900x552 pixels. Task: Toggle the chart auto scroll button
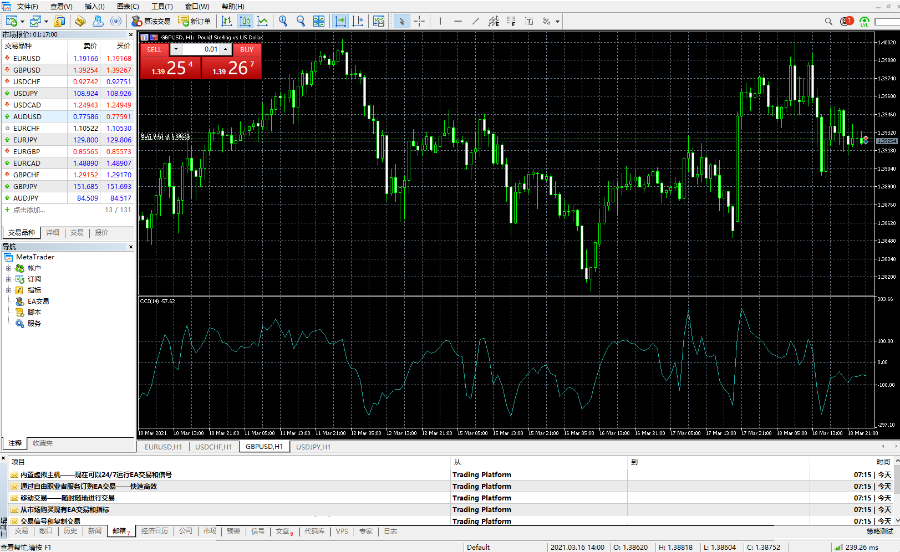[x=341, y=20]
